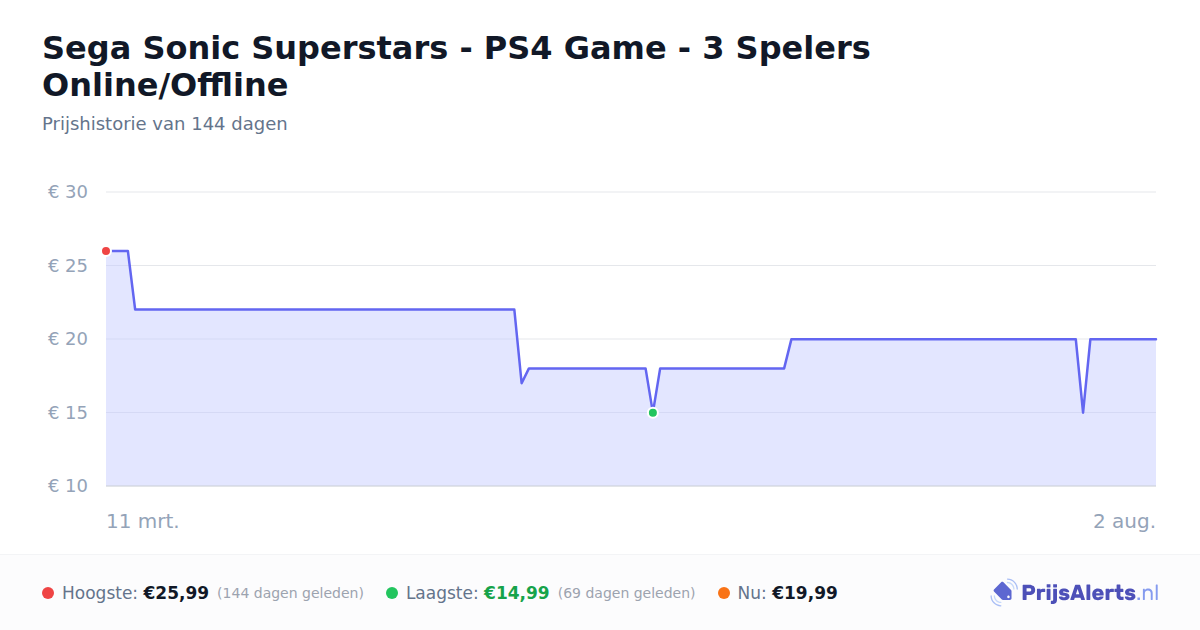Click the 11 mrt. start date label
This screenshot has height=630, width=1200.
coord(143,521)
